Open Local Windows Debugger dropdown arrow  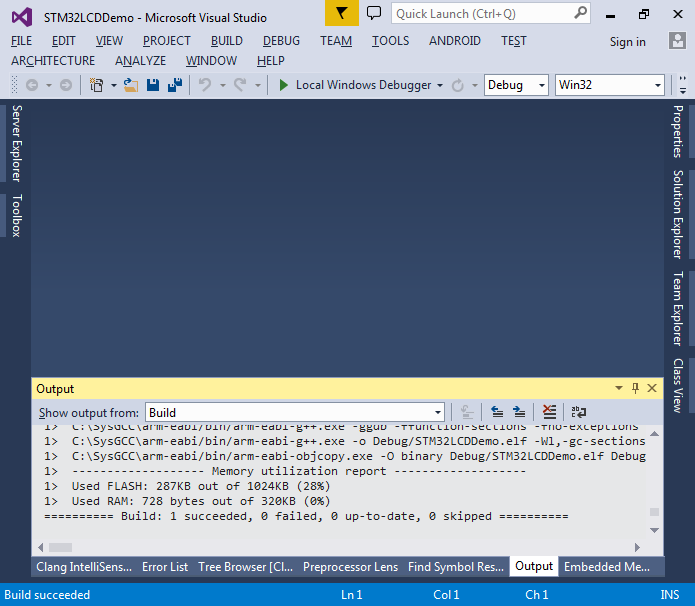coord(440,85)
